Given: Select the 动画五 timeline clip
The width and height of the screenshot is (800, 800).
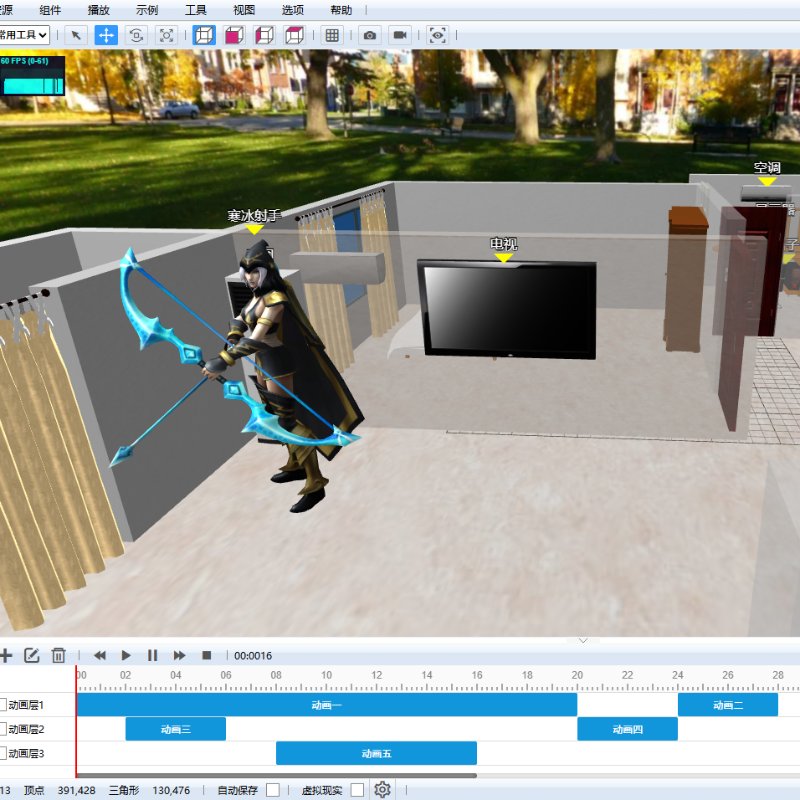Looking at the screenshot, I should [377, 753].
